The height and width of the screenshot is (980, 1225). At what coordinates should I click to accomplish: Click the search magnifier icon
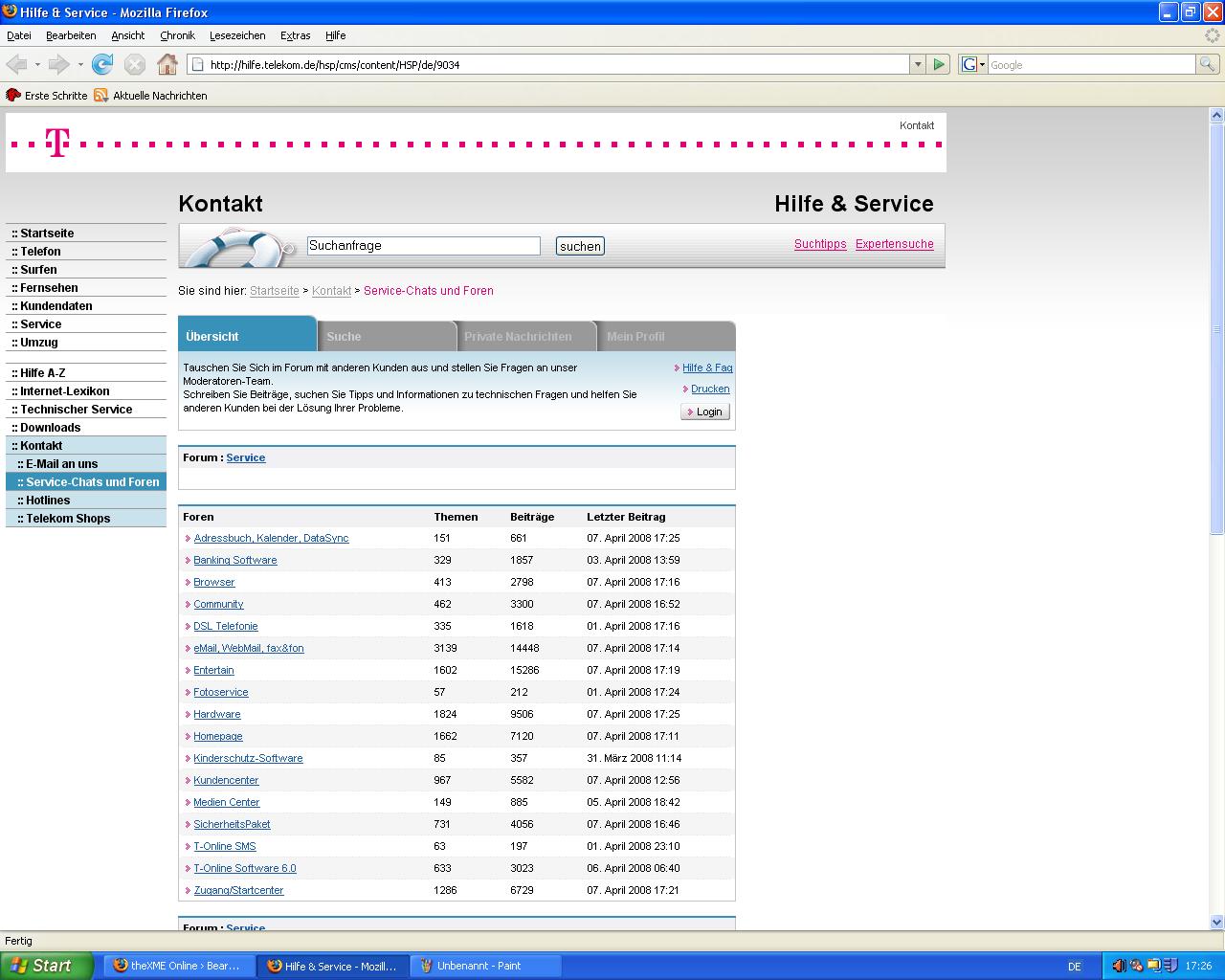pos(1208,64)
